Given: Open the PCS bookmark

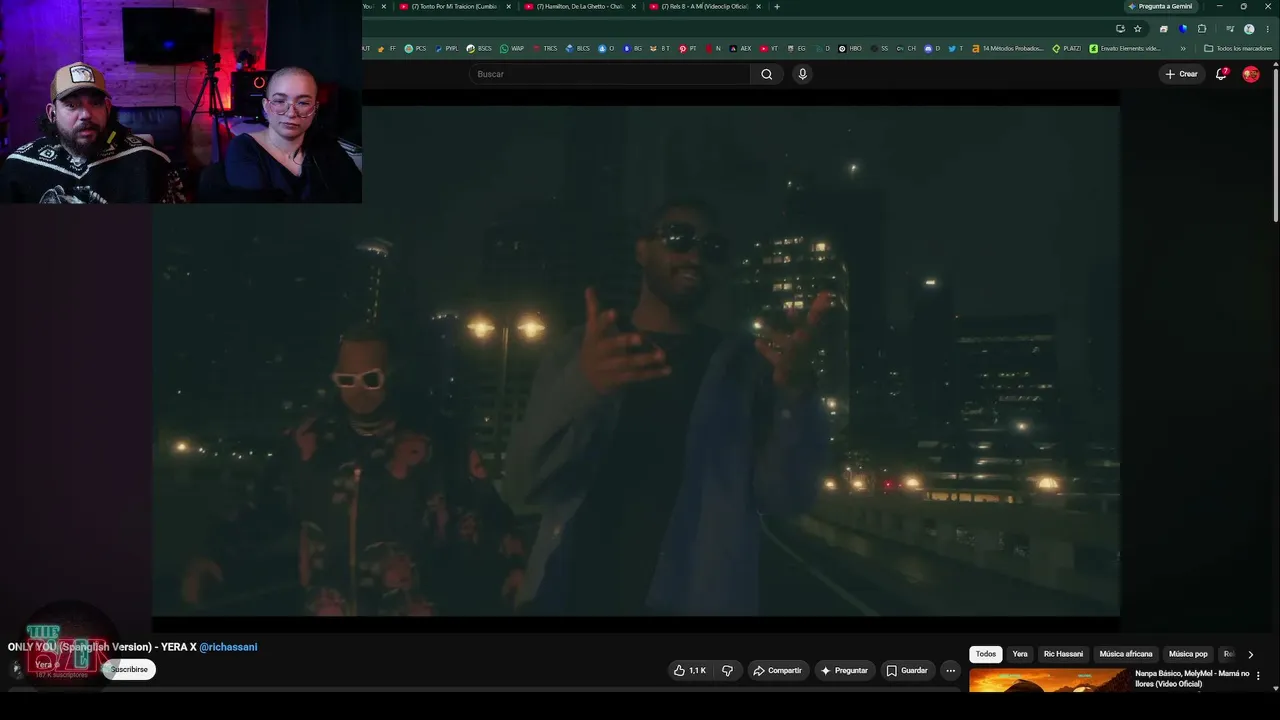Looking at the screenshot, I should (x=415, y=48).
